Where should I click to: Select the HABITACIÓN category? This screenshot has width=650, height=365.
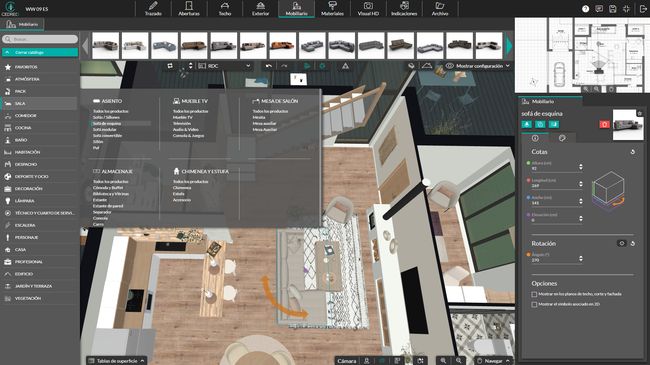[x=39, y=152]
